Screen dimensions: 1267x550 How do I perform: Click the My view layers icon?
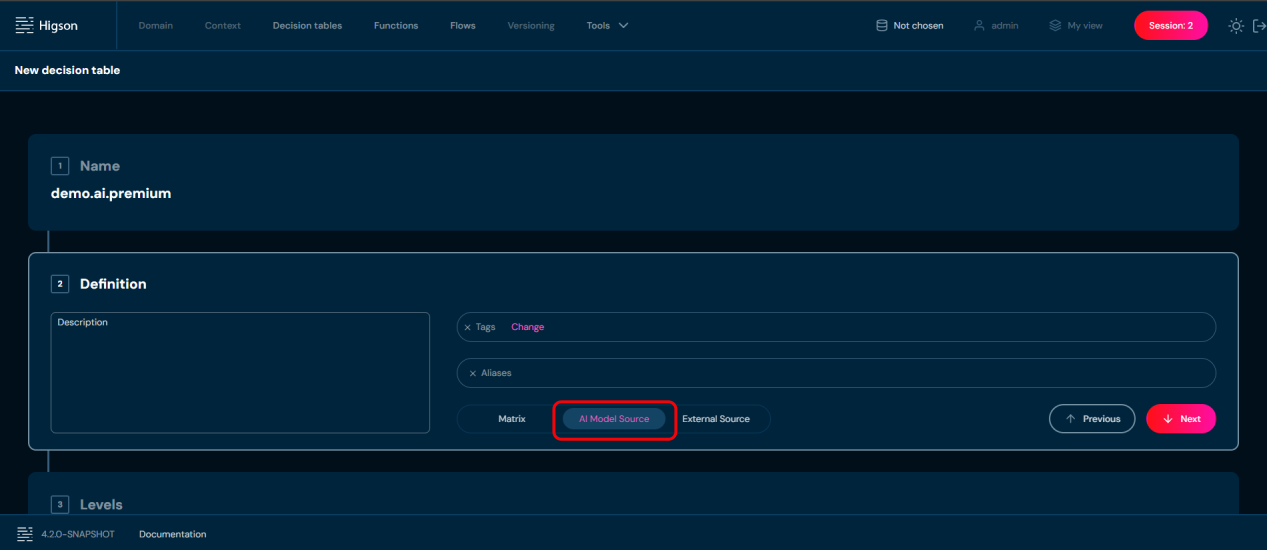(x=1055, y=26)
